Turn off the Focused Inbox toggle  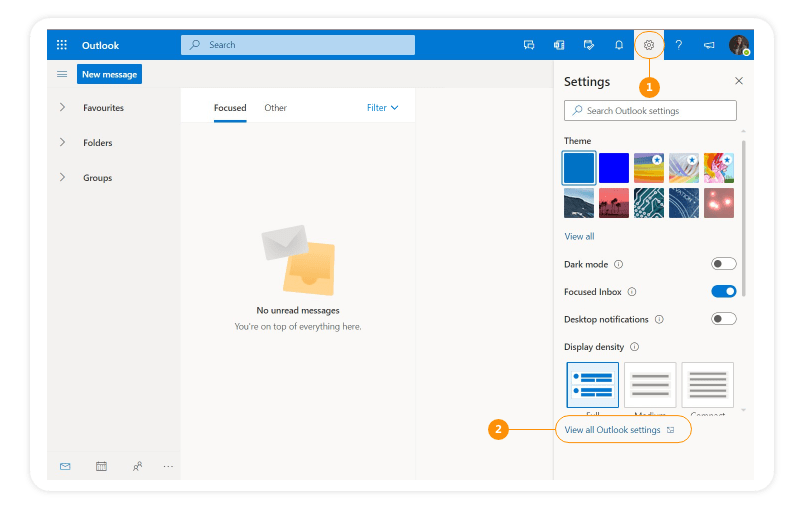[x=723, y=292]
